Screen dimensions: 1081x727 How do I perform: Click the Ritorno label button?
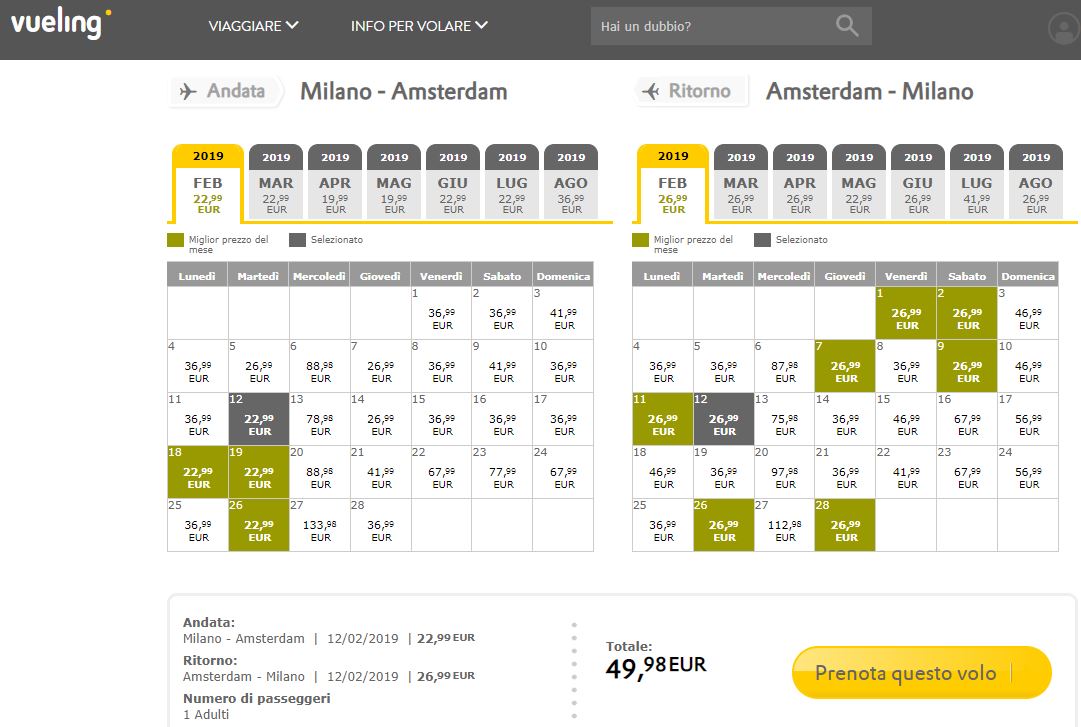(x=690, y=91)
